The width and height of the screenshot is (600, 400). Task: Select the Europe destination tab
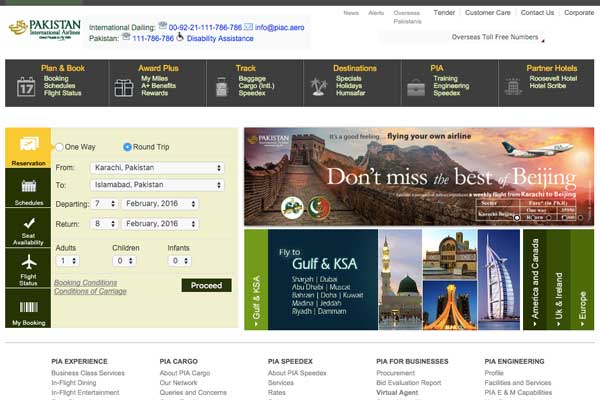click(x=582, y=280)
